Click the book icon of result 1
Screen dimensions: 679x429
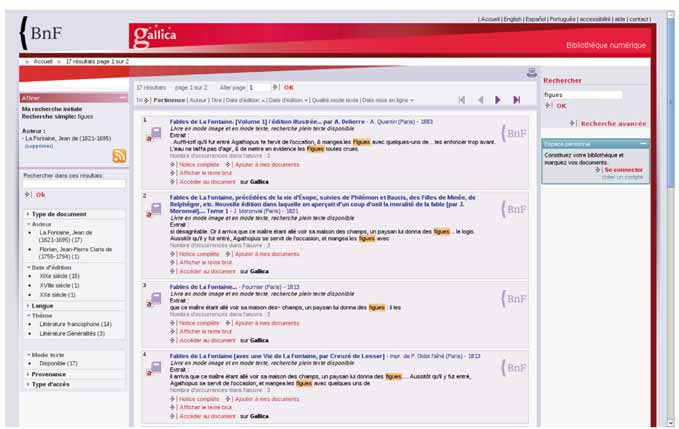pyautogui.click(x=155, y=133)
